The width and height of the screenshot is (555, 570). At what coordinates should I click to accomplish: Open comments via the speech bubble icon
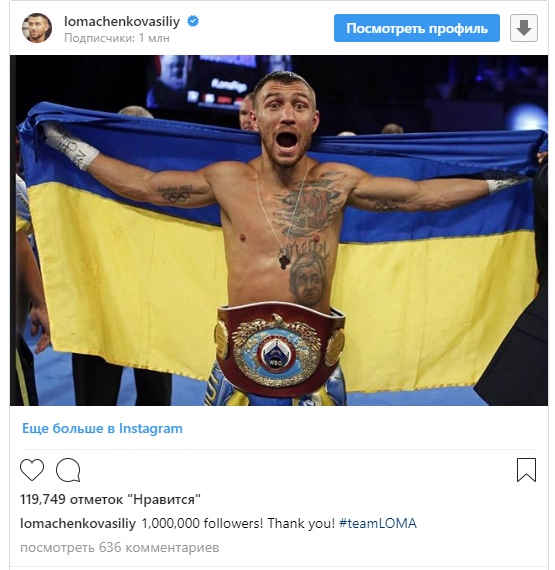[x=68, y=470]
